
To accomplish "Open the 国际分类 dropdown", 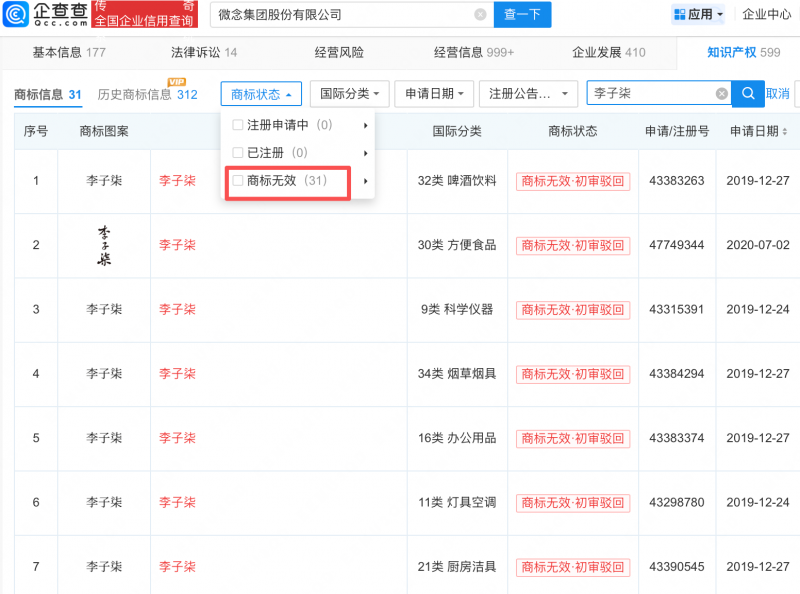I will [x=349, y=94].
